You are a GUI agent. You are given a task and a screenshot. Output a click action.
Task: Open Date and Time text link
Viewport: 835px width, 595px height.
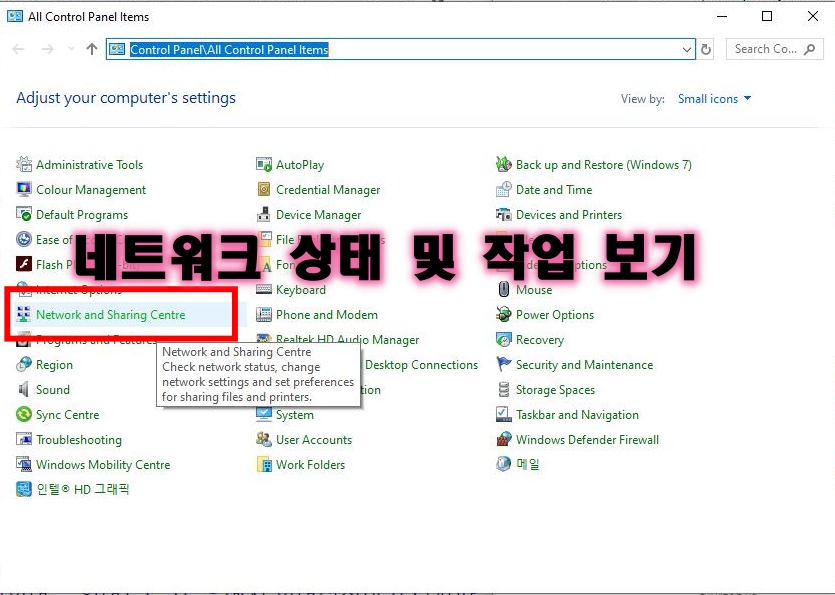pos(554,190)
